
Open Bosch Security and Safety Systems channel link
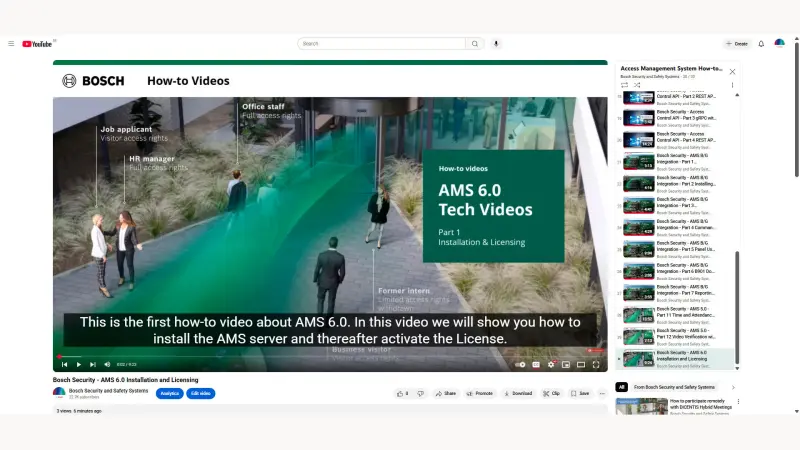pyautogui.click(x=108, y=391)
